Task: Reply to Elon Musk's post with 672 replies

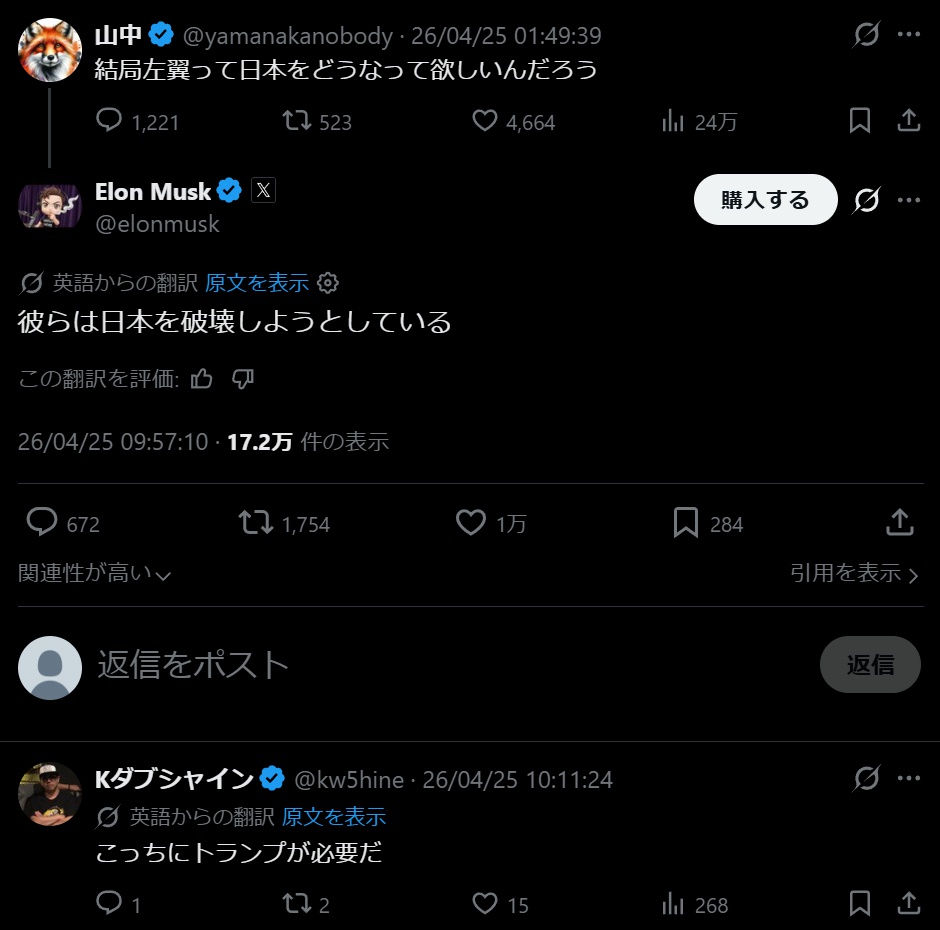Action: pos(41,523)
